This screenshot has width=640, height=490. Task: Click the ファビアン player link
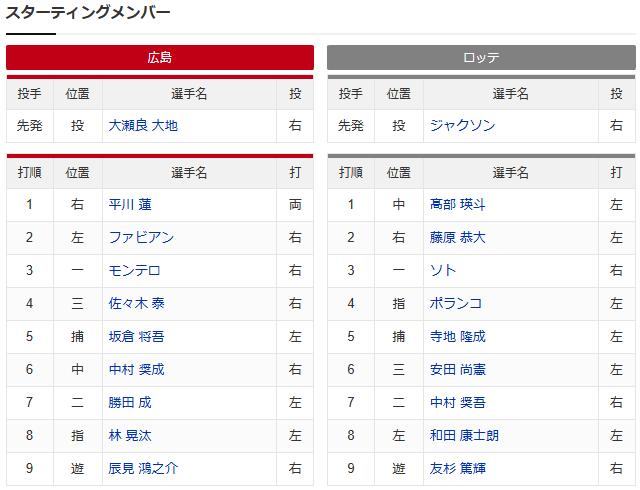[x=141, y=238]
